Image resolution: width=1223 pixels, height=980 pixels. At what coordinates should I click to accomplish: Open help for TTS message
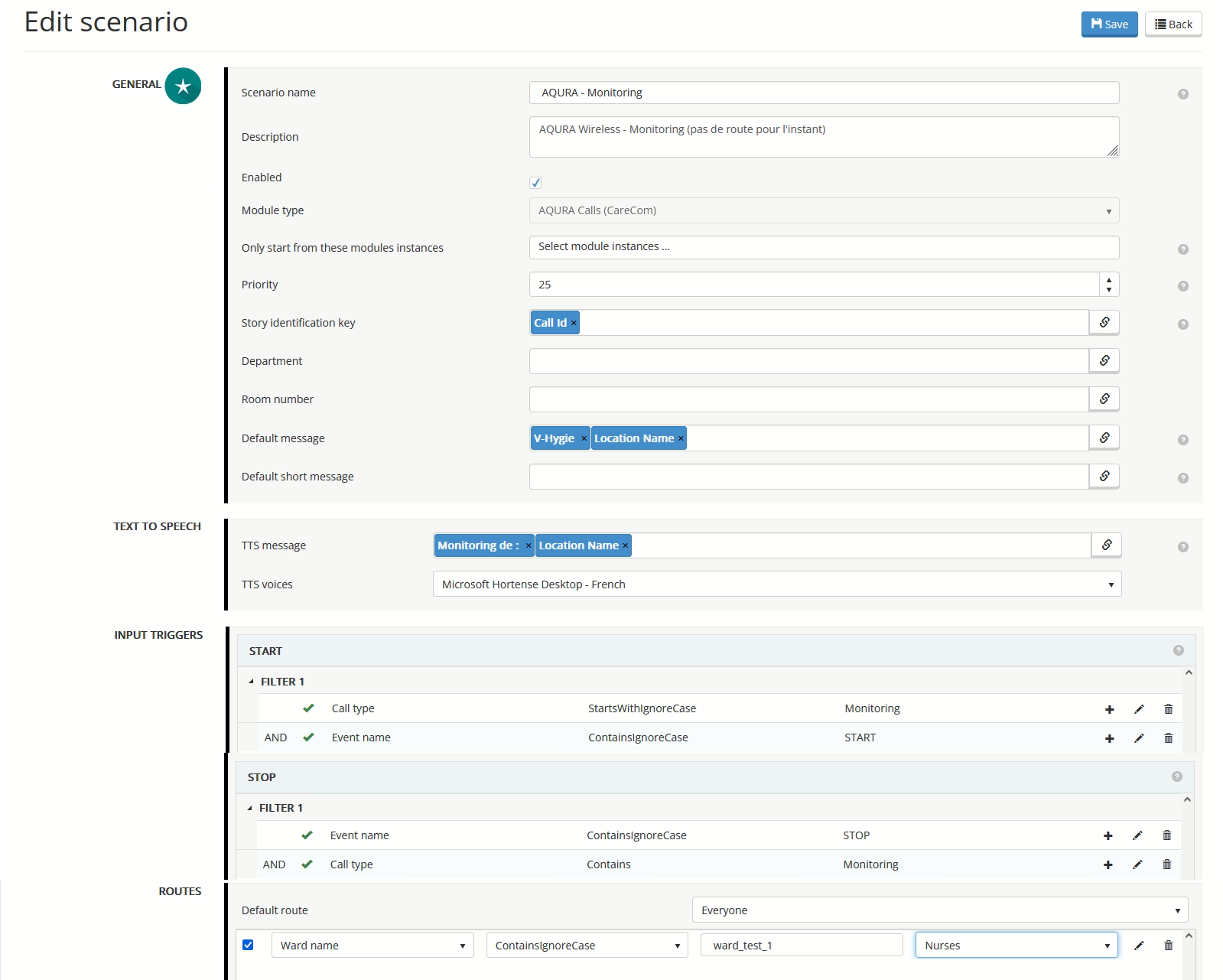1183,547
